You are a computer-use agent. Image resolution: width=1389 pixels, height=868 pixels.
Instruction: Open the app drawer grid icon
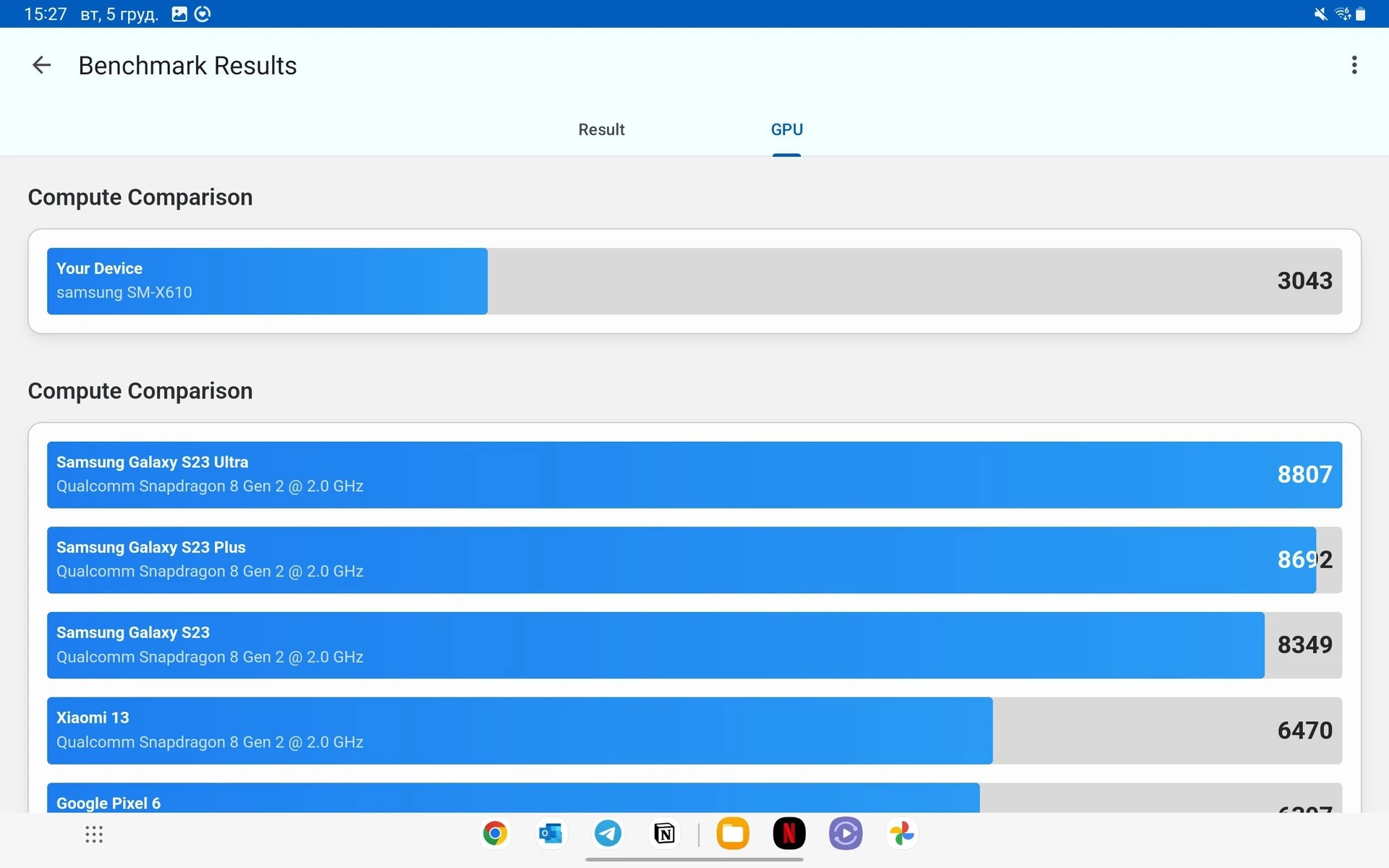click(x=94, y=834)
